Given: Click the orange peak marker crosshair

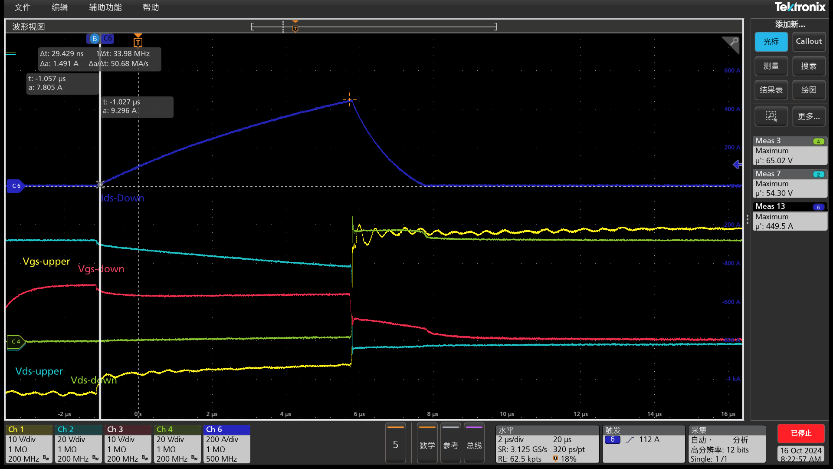Looking at the screenshot, I should pos(350,99).
